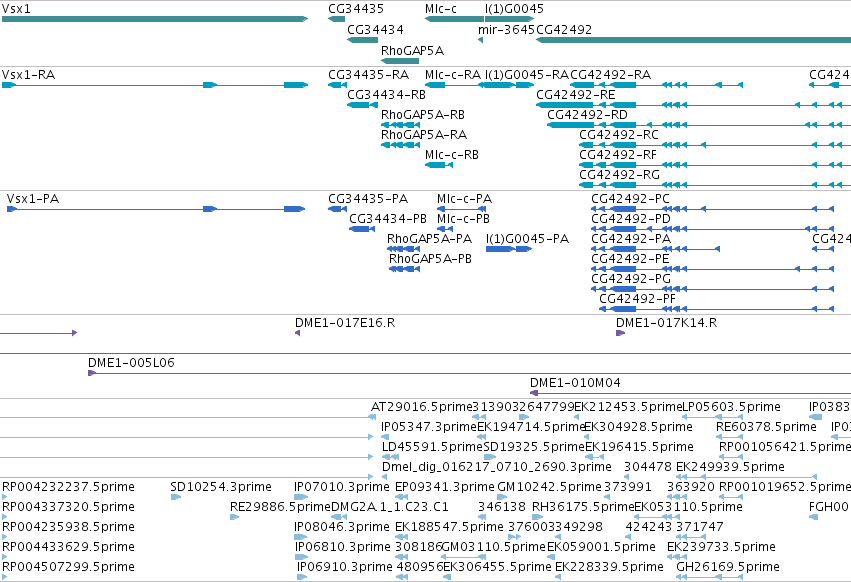The height and width of the screenshot is (582, 851).
Task: Select the RhoGAP5A-PB protein feature
Action: click(x=404, y=269)
